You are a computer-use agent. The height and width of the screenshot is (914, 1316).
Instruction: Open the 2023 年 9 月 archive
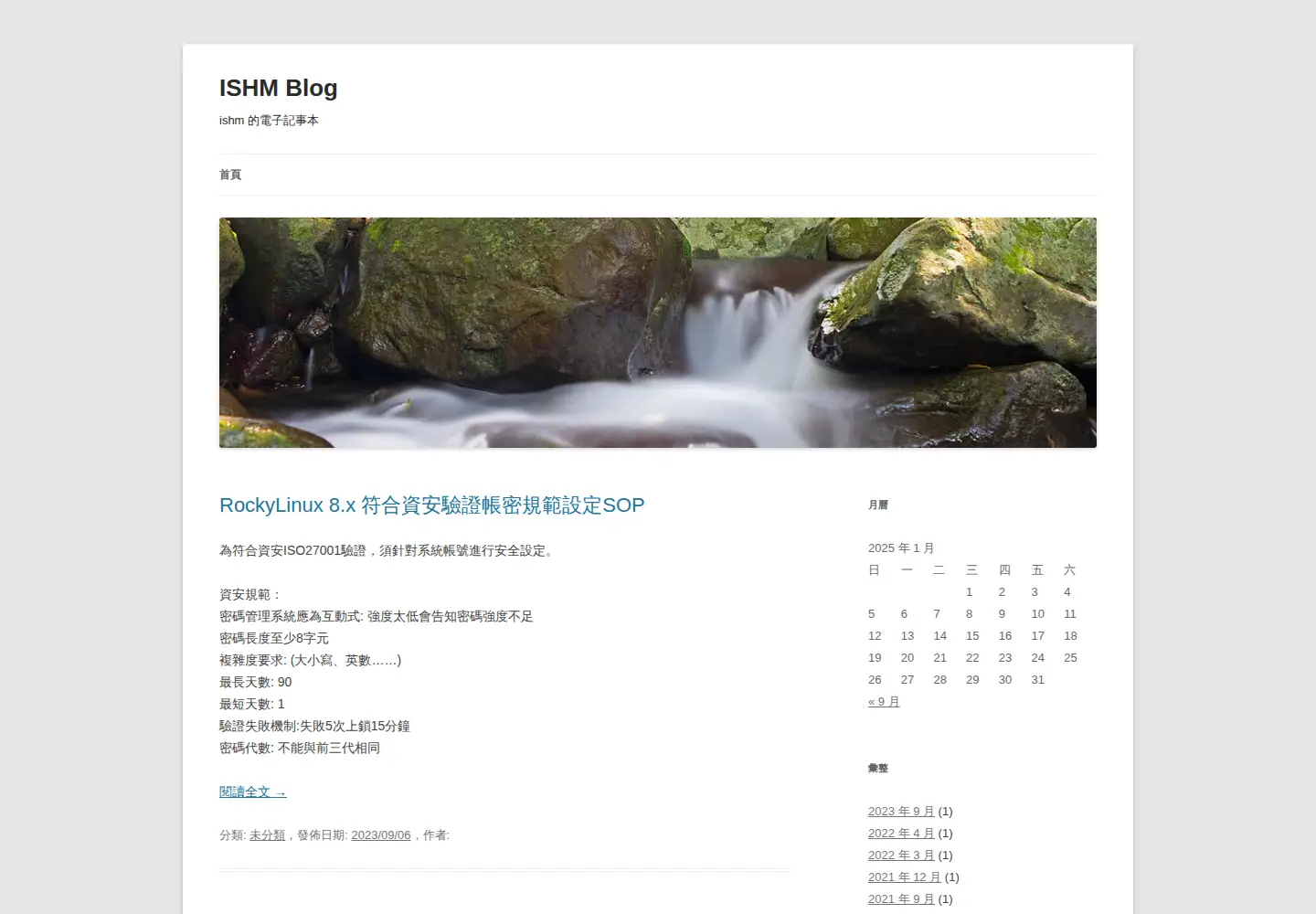pos(901,812)
